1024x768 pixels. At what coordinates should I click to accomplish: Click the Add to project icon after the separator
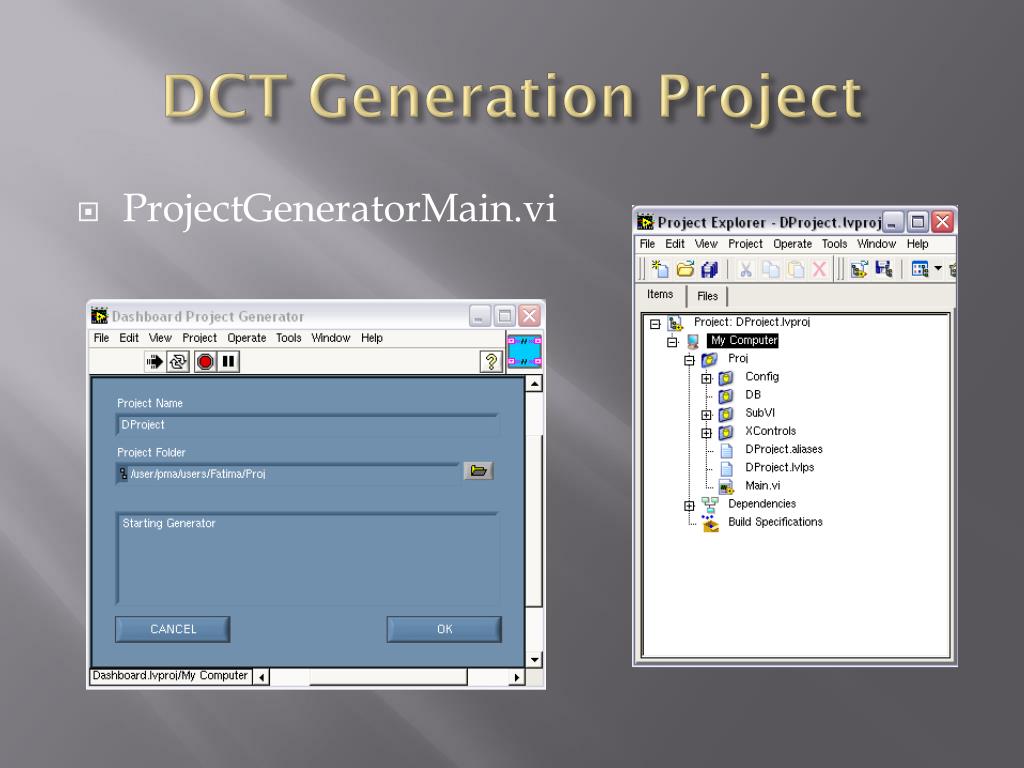point(859,268)
